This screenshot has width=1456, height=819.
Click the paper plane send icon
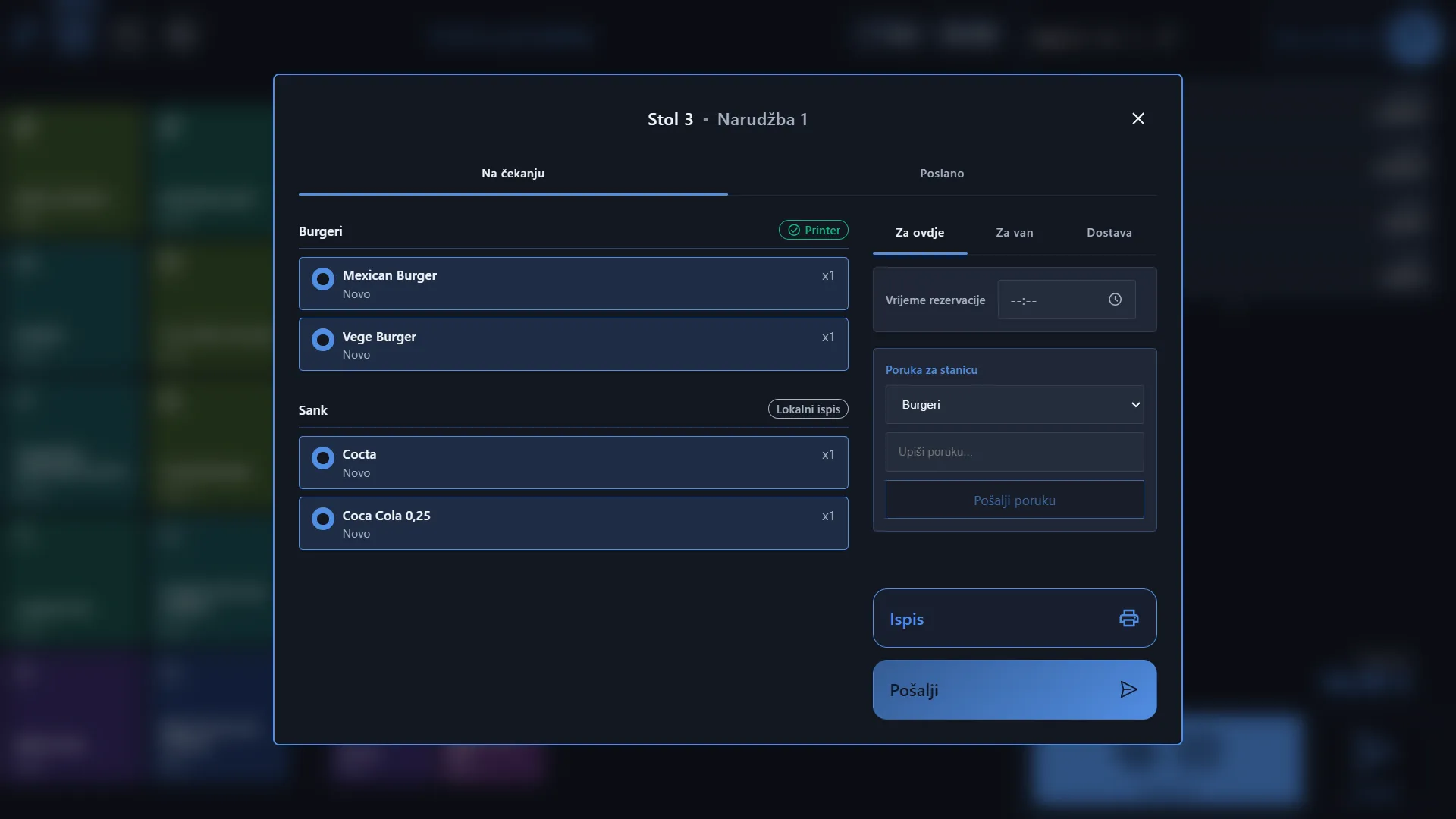[x=1128, y=689]
